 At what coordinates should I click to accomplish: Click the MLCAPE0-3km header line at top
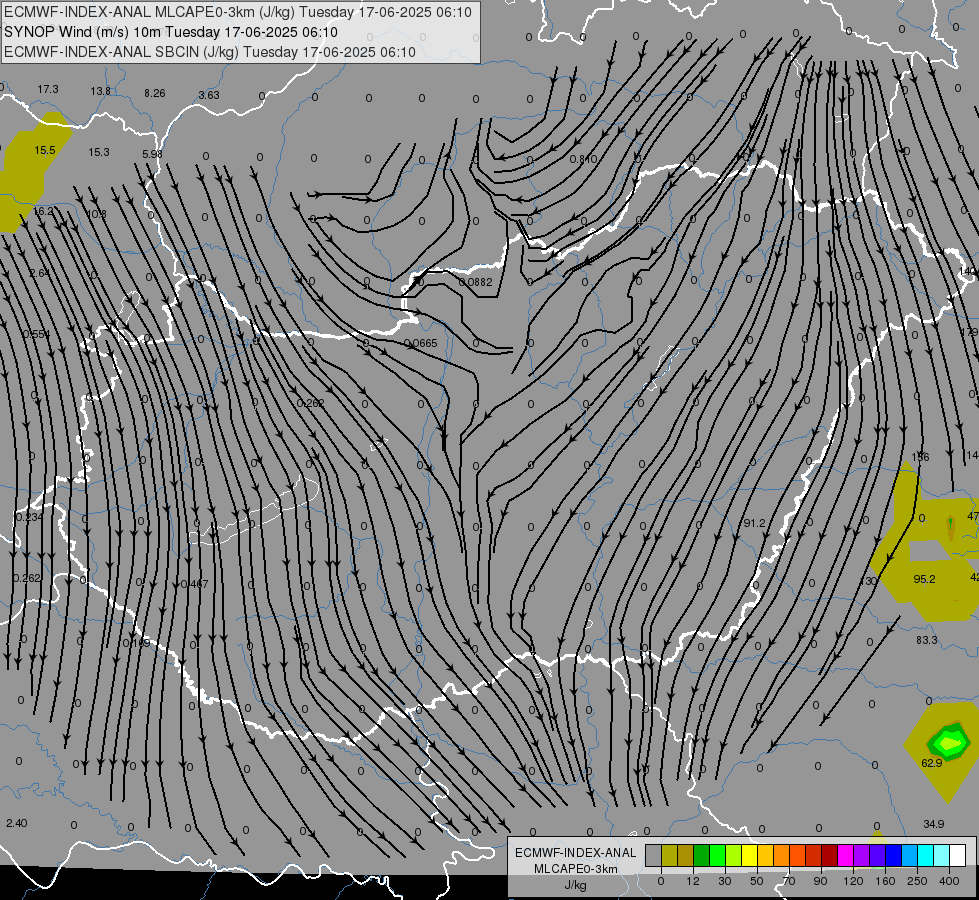coord(238,12)
